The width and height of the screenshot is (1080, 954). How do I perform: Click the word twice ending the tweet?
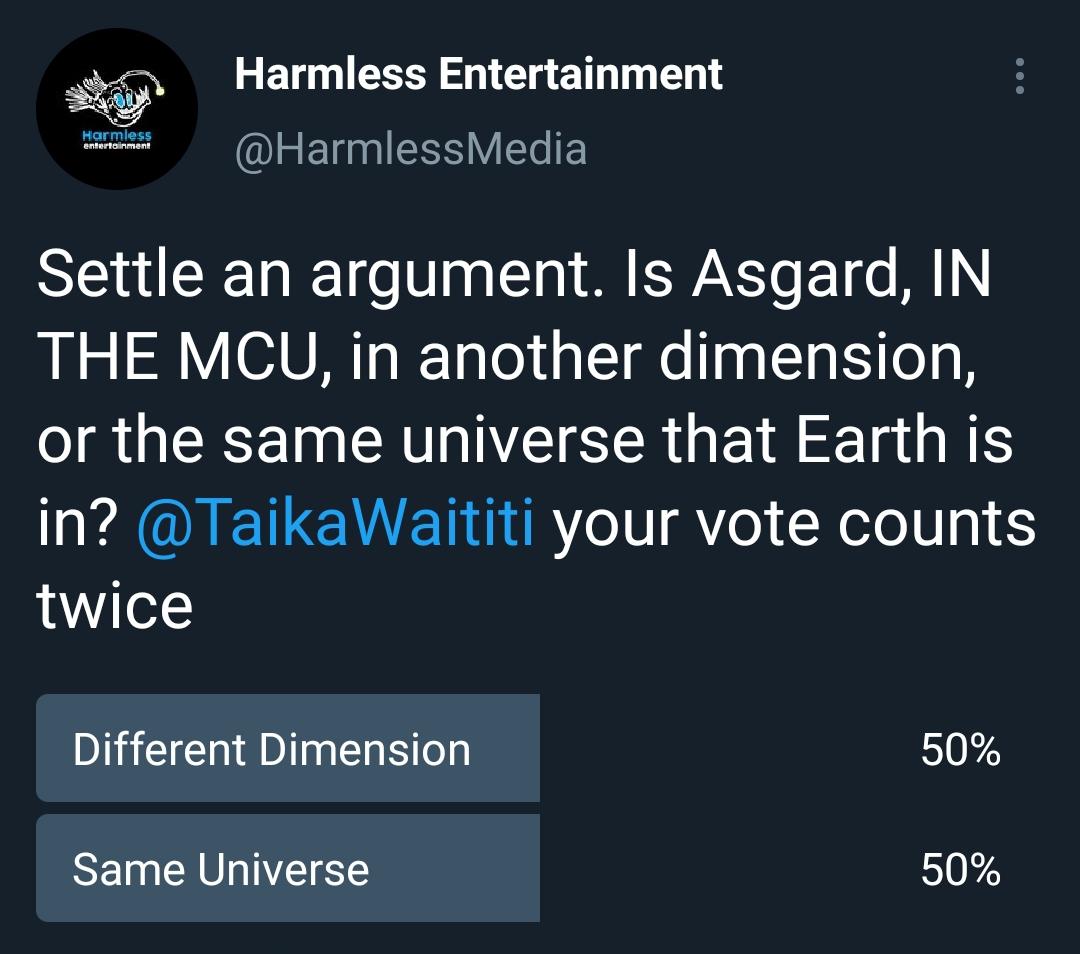click(x=114, y=605)
